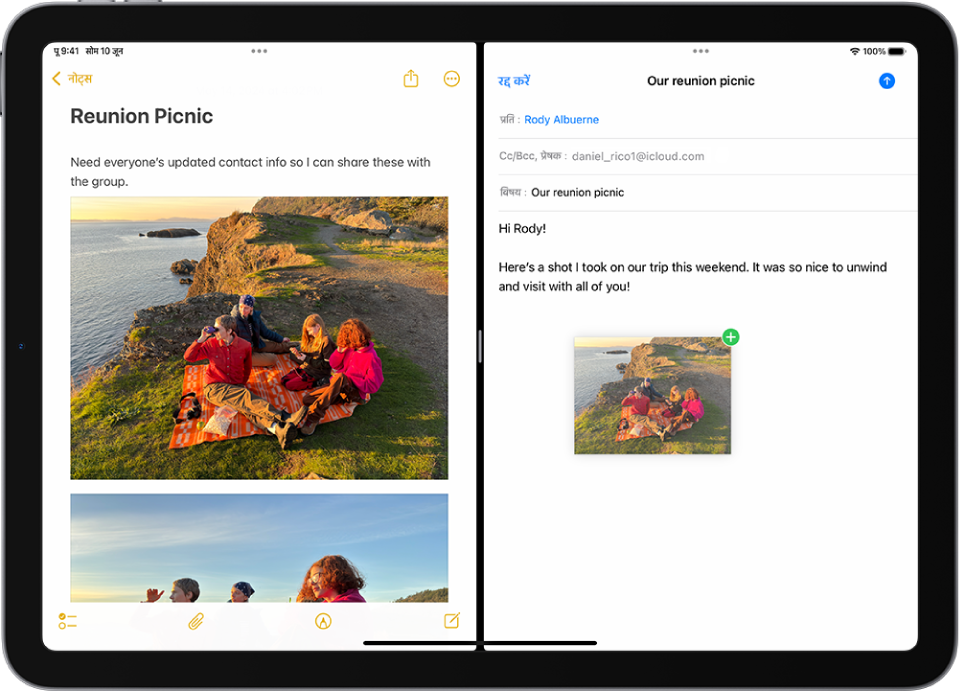This screenshot has width=960, height=692.
Task: Go back to नोट्स list
Action: coord(72,78)
